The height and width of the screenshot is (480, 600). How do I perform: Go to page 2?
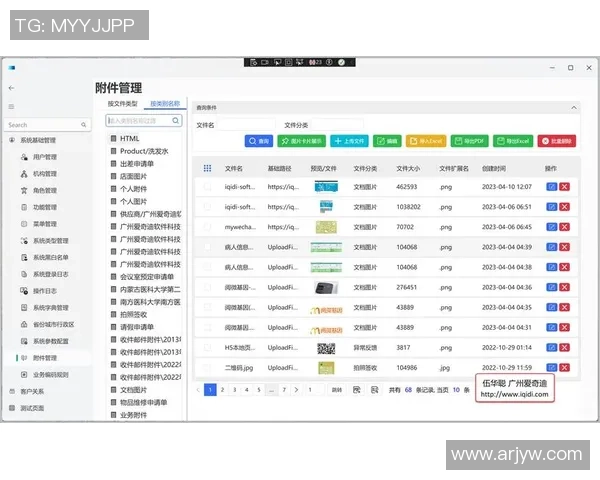coord(222,390)
